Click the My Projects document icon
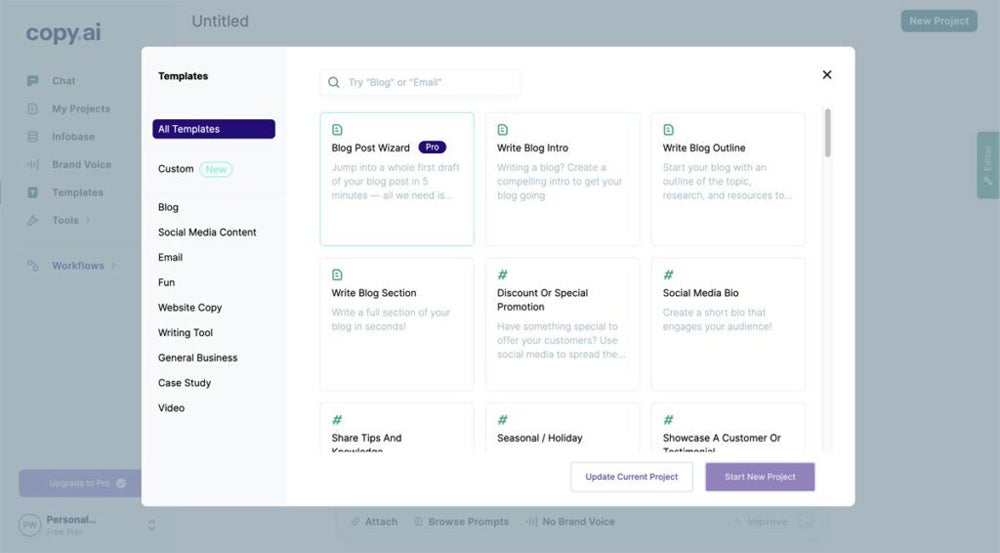This screenshot has height=553, width=1000. [33, 109]
